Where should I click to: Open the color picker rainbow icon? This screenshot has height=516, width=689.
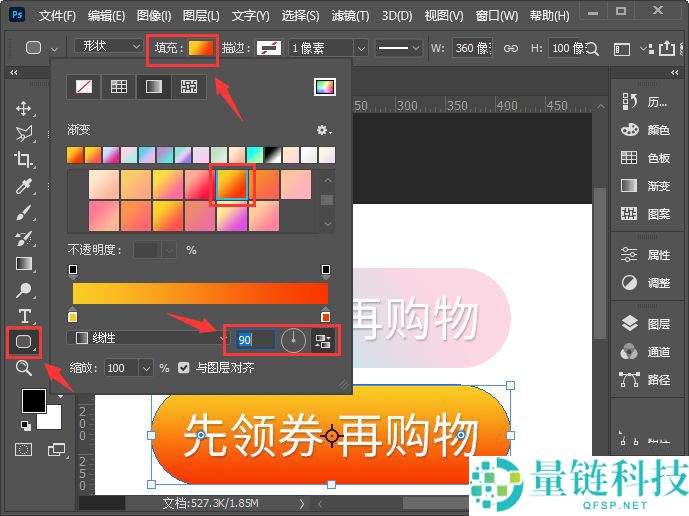(x=324, y=87)
